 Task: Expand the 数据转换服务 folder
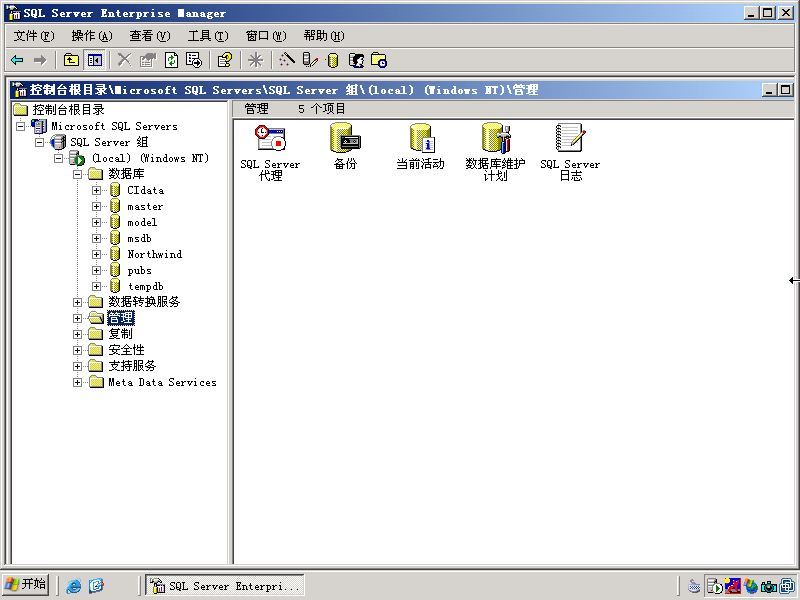click(78, 302)
